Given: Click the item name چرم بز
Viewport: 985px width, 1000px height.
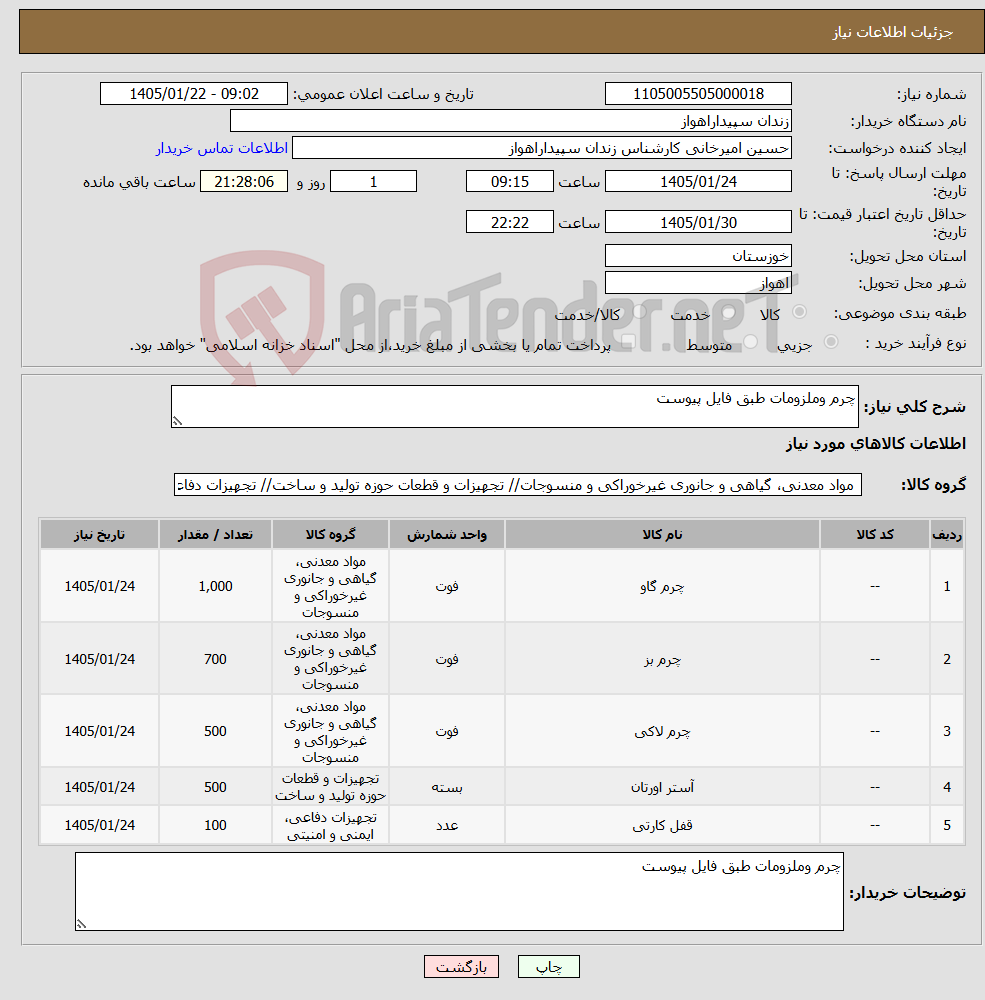Looking at the screenshot, I should [662, 659].
